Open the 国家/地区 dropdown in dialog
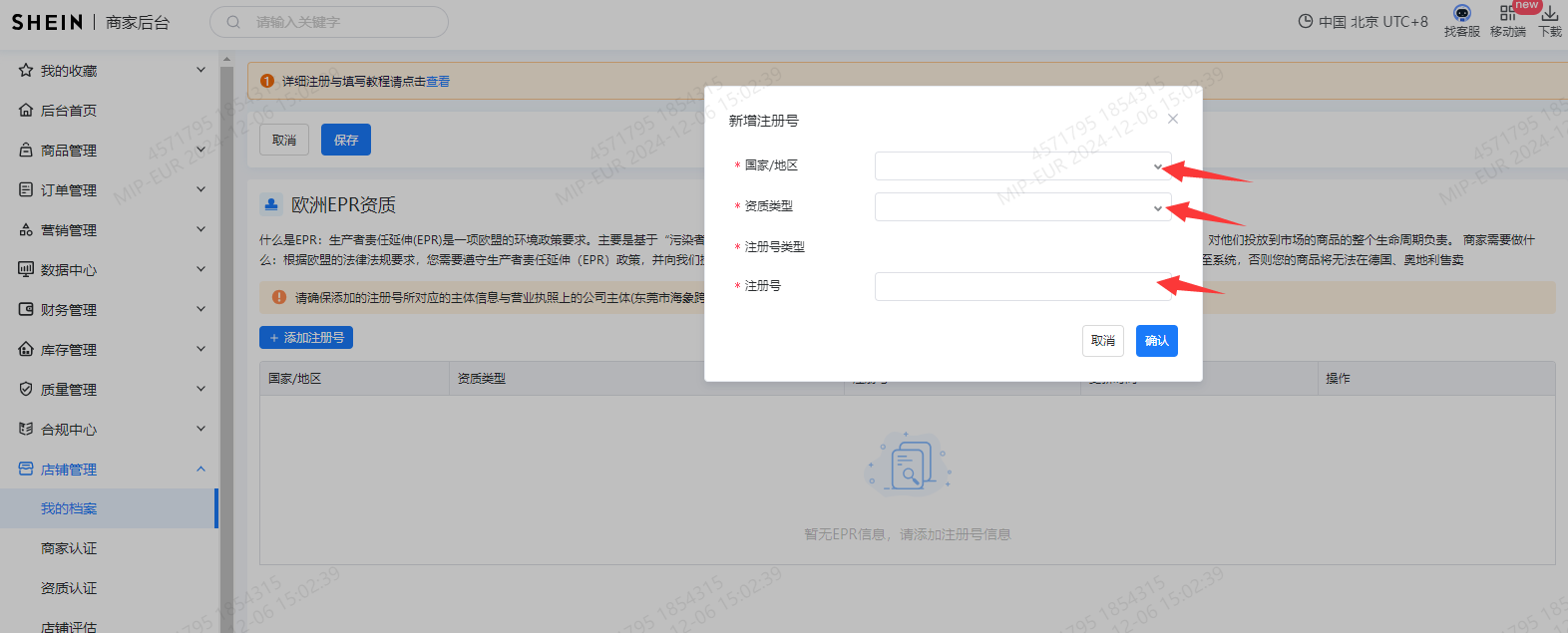 pyautogui.click(x=1023, y=166)
